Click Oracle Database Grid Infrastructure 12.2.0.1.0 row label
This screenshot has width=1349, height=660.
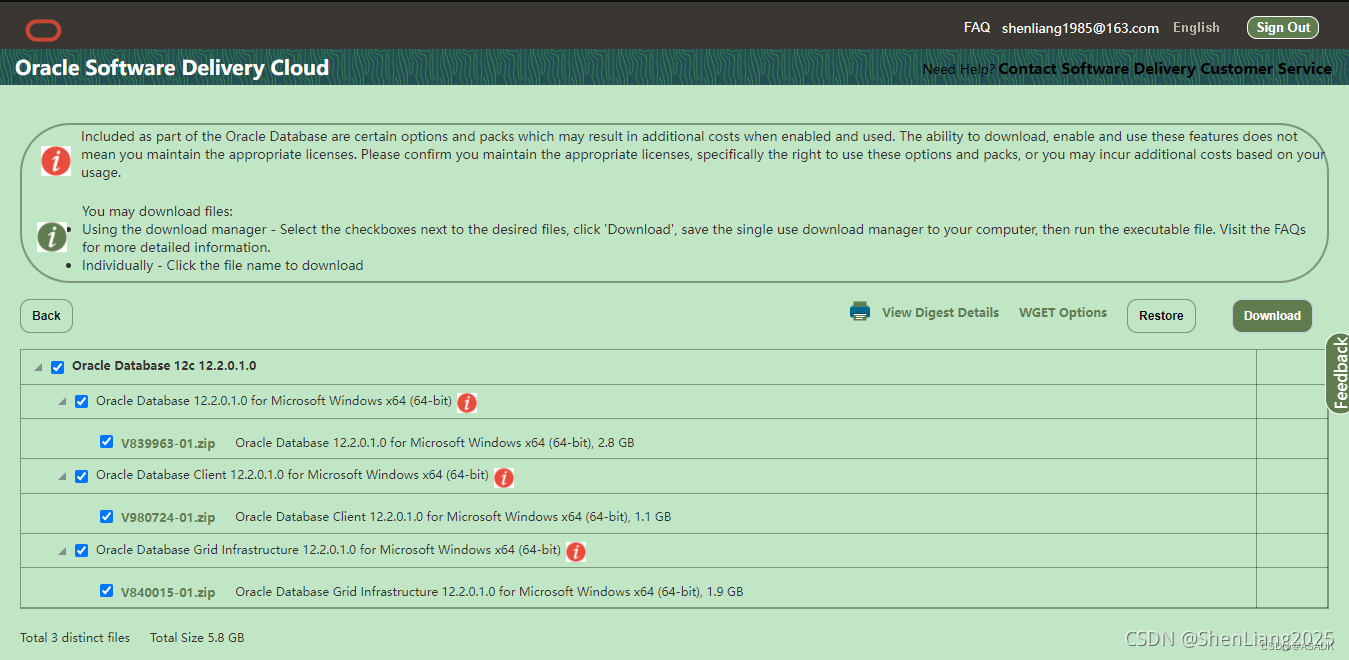click(x=328, y=550)
